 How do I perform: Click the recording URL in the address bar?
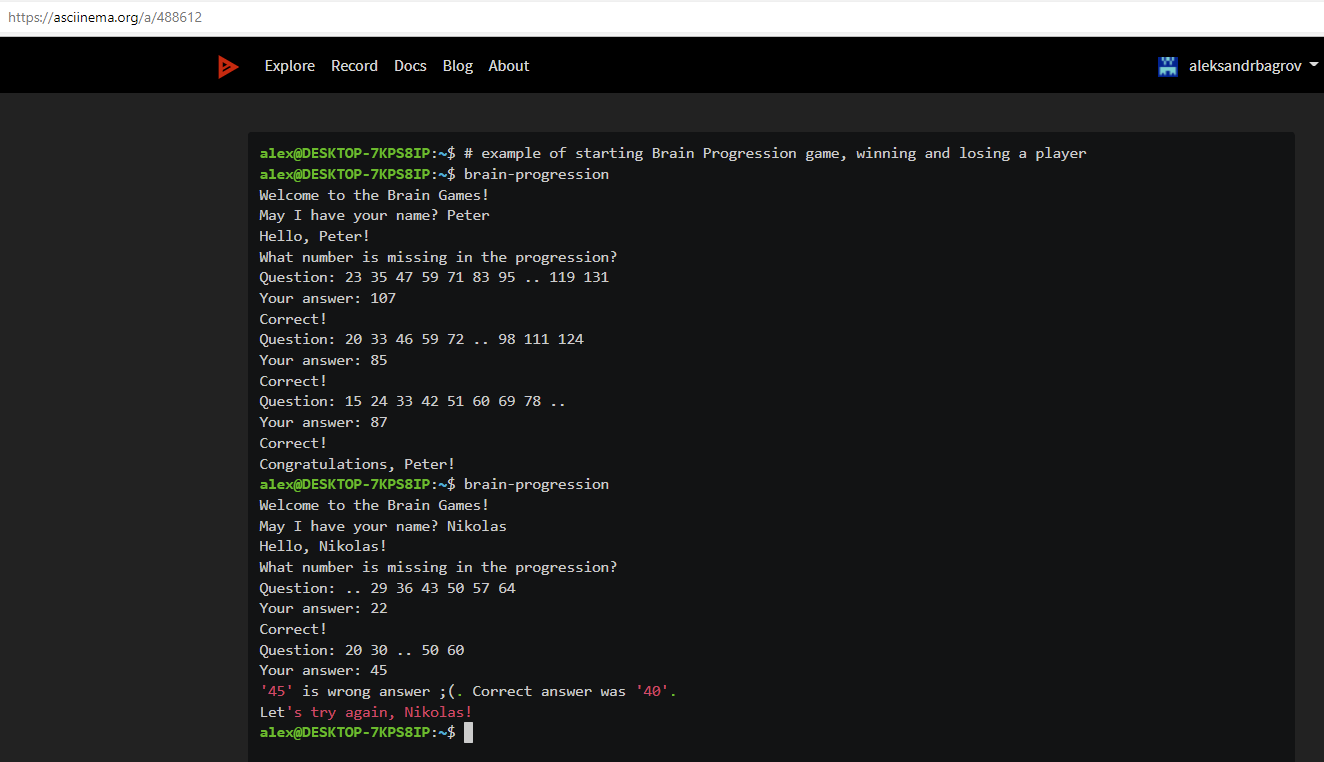[104, 16]
